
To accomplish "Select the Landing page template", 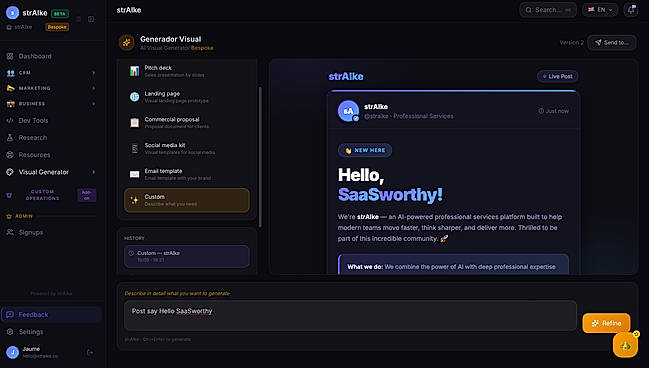I will 187,97.
